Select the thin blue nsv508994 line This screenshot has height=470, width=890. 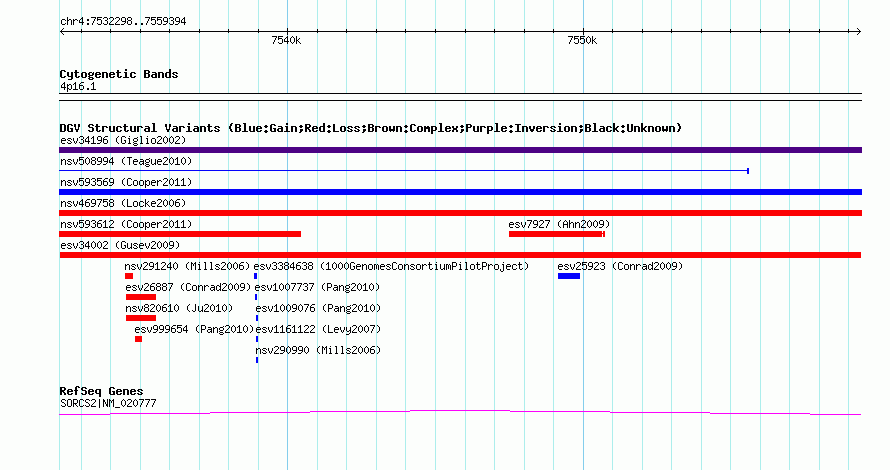[x=404, y=171]
